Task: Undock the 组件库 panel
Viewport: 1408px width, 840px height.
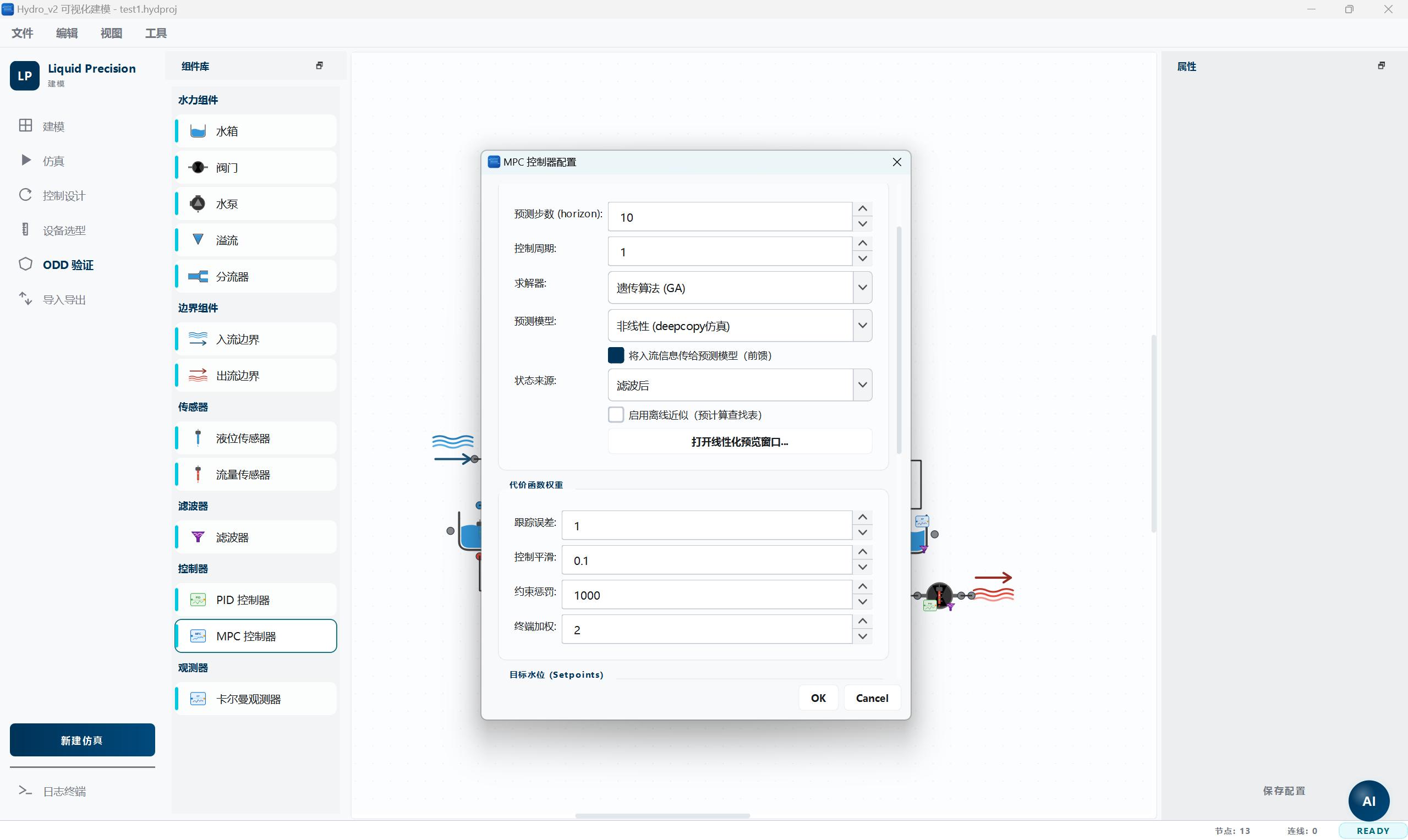Action: pos(319,65)
